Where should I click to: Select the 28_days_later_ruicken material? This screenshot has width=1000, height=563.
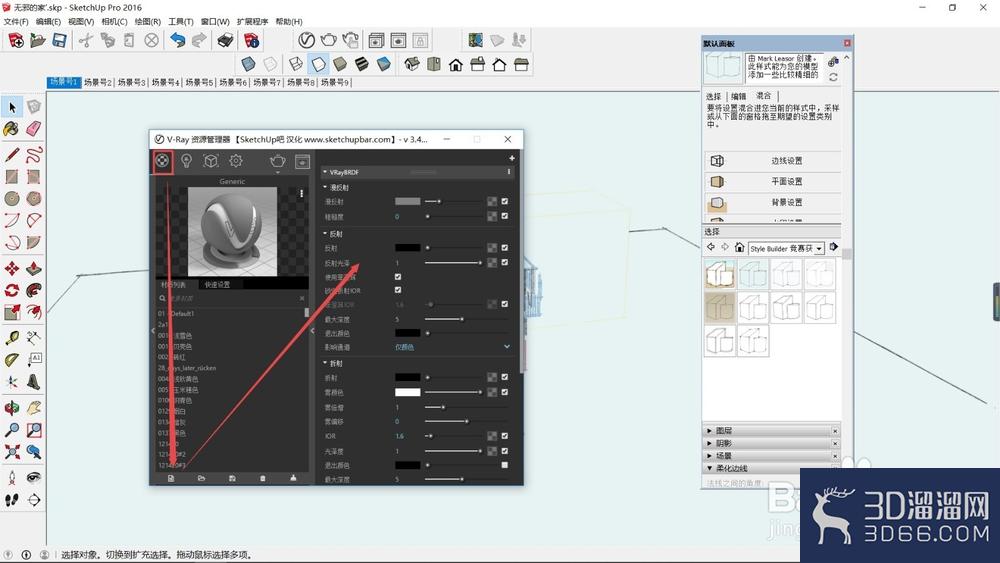pyautogui.click(x=187, y=368)
